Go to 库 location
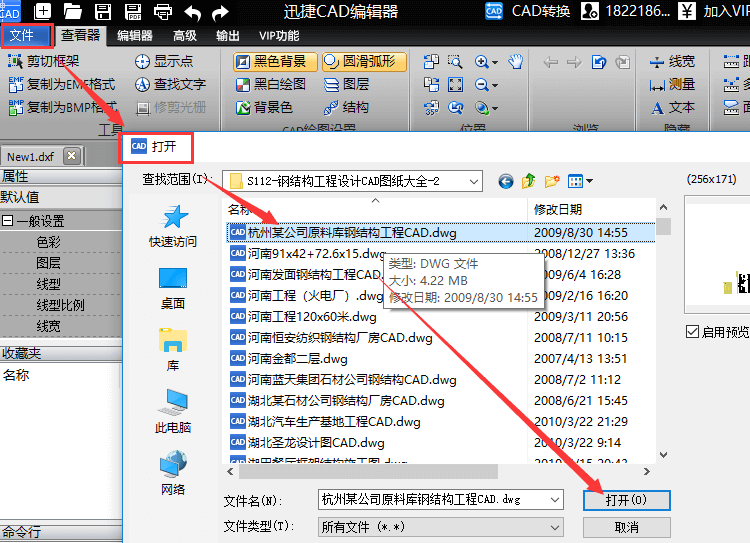The width and height of the screenshot is (750, 543). (173, 350)
